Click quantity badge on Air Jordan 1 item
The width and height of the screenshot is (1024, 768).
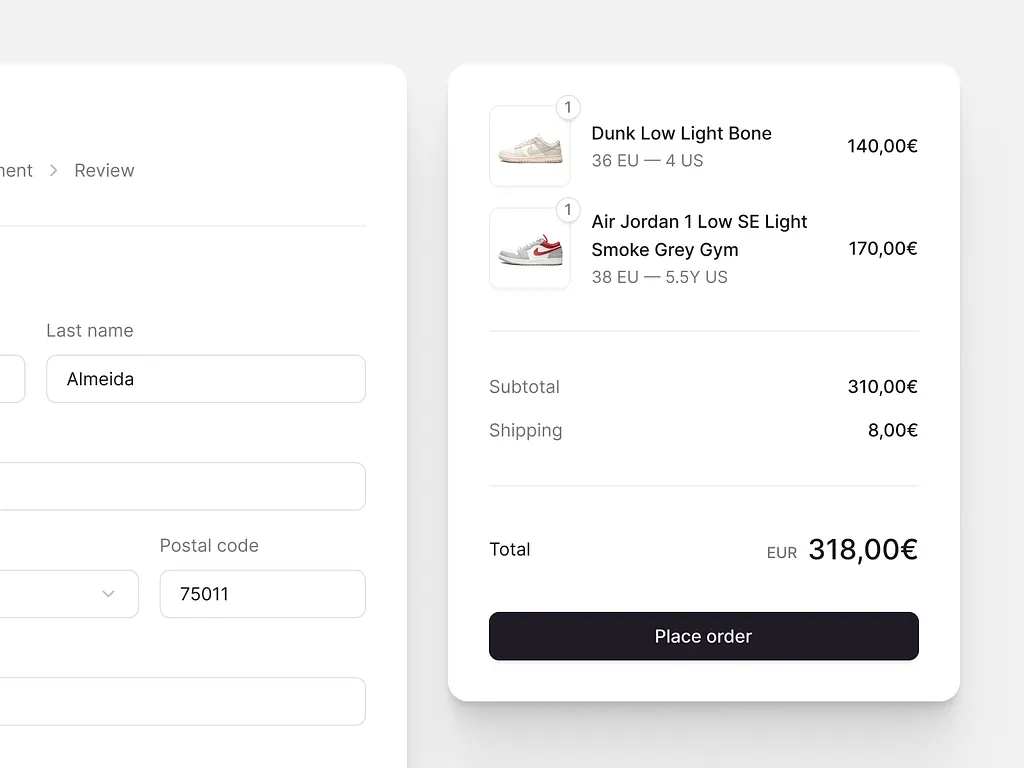coord(568,210)
